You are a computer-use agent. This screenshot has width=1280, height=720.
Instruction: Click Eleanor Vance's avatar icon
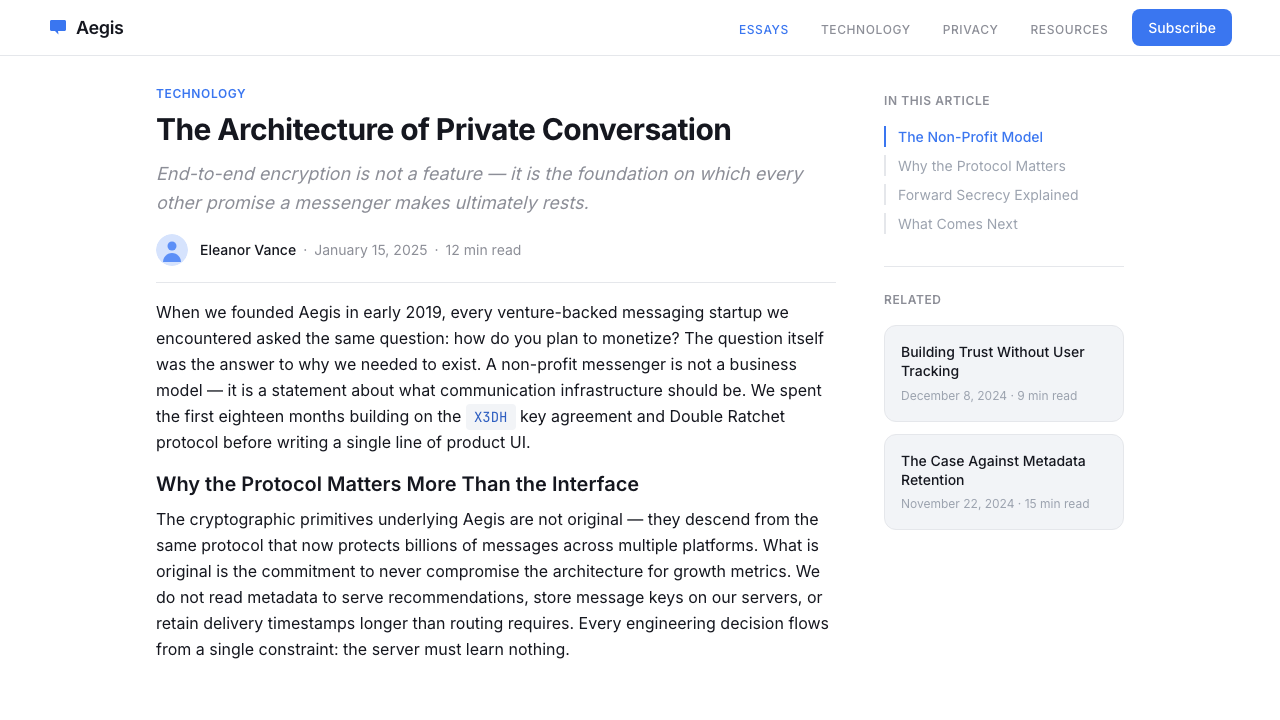(x=172, y=250)
